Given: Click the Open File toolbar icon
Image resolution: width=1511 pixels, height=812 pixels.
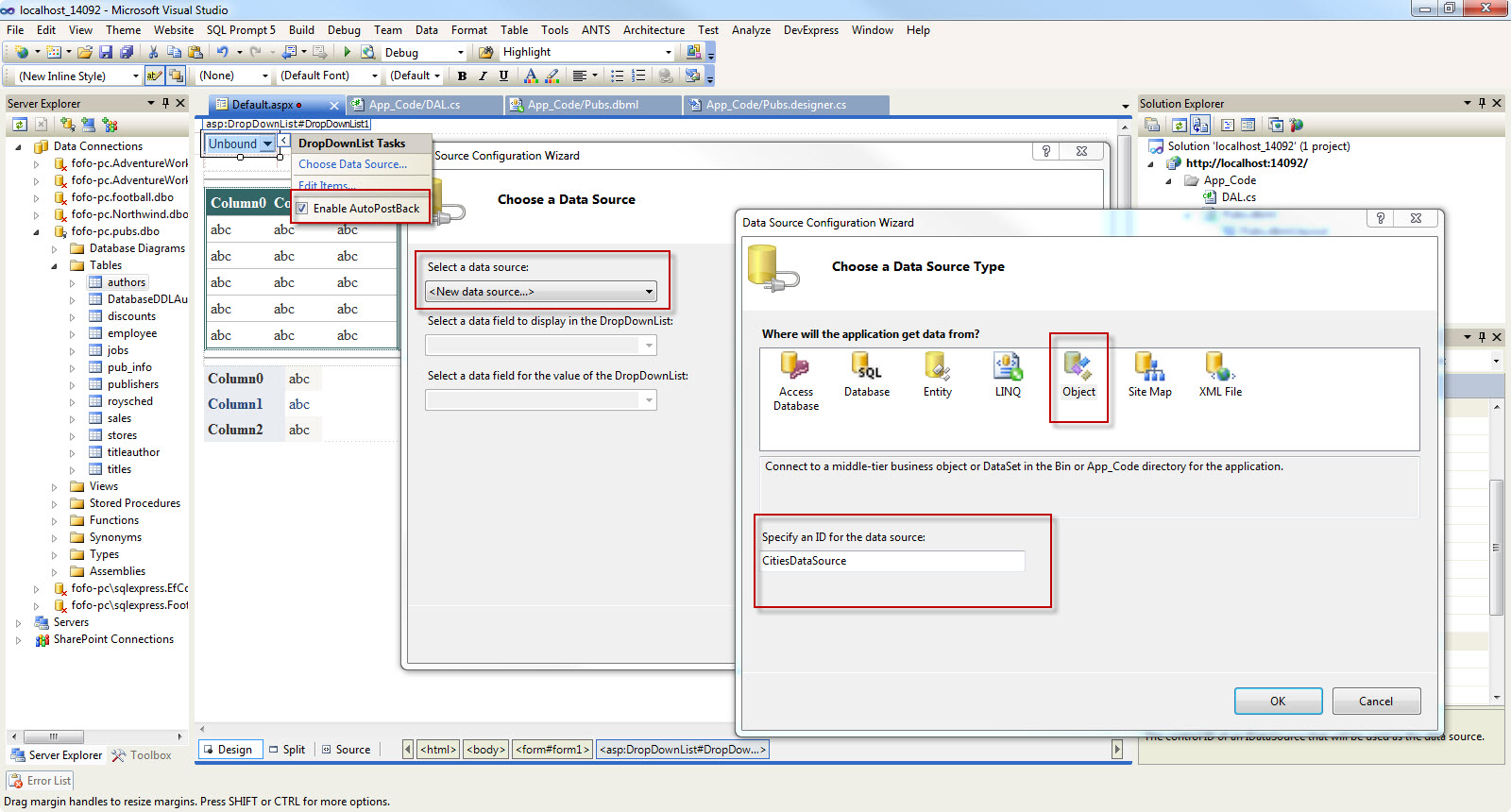Looking at the screenshot, I should (85, 52).
